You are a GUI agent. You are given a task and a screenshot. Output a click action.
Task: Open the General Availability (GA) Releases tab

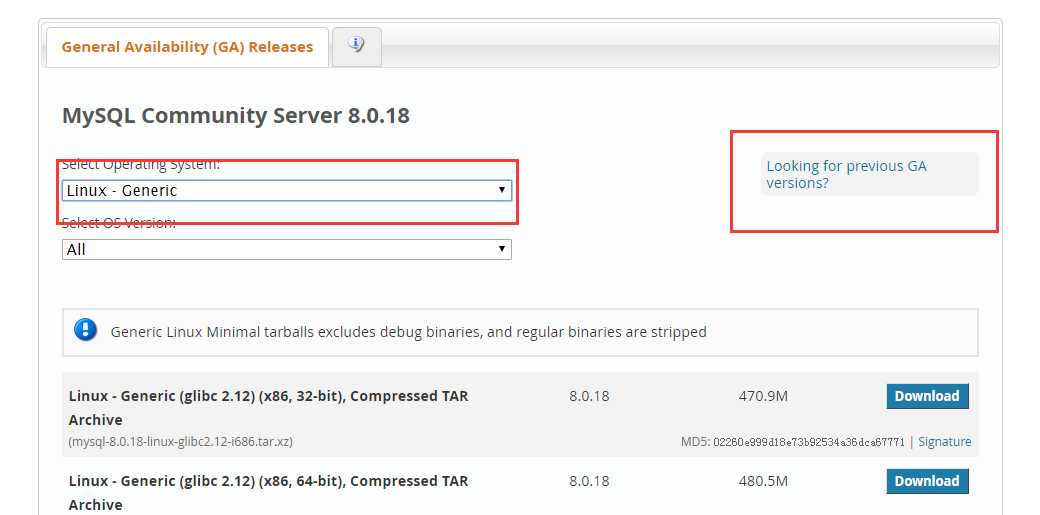(x=187, y=47)
